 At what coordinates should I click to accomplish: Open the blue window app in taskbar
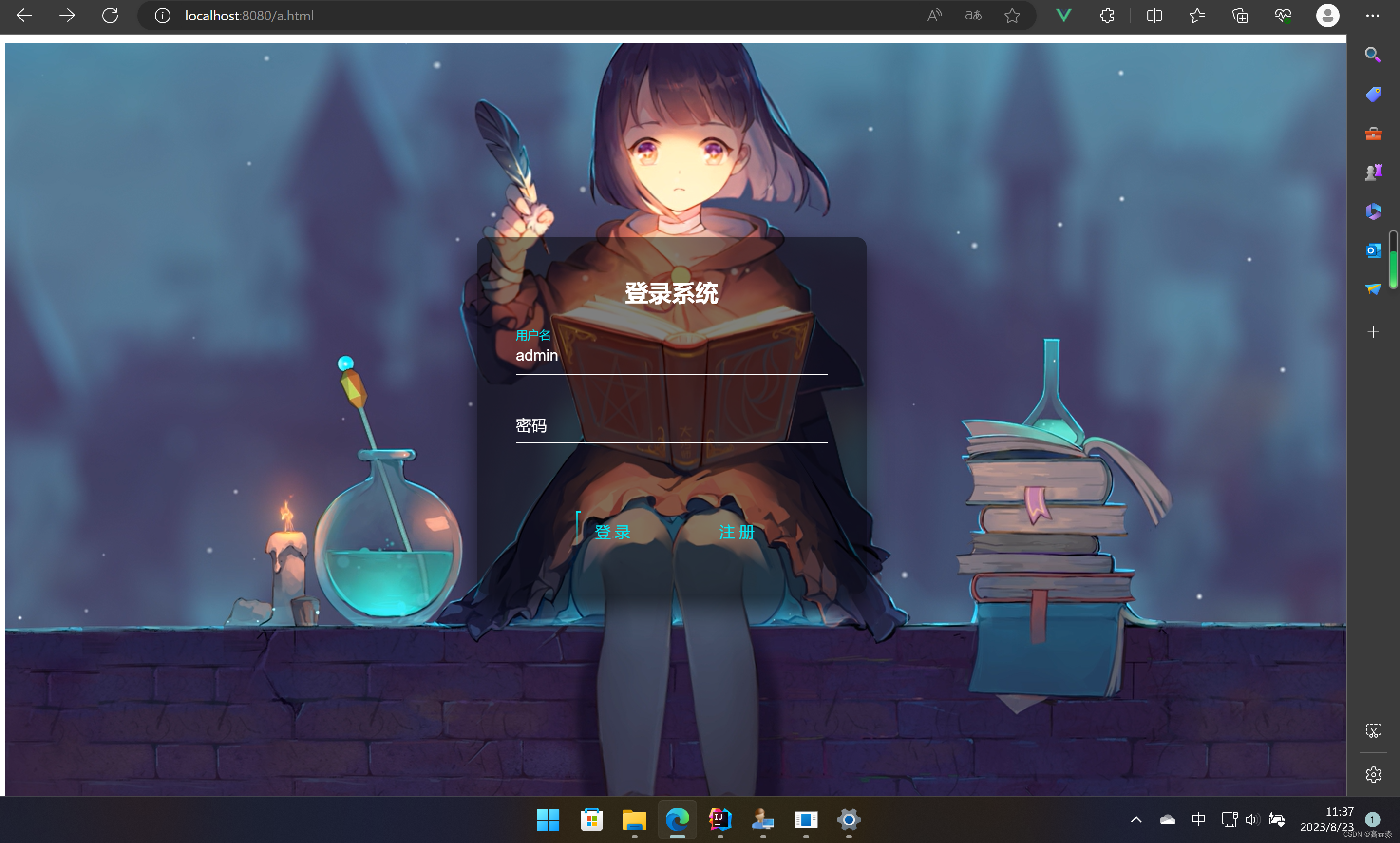[x=806, y=820]
